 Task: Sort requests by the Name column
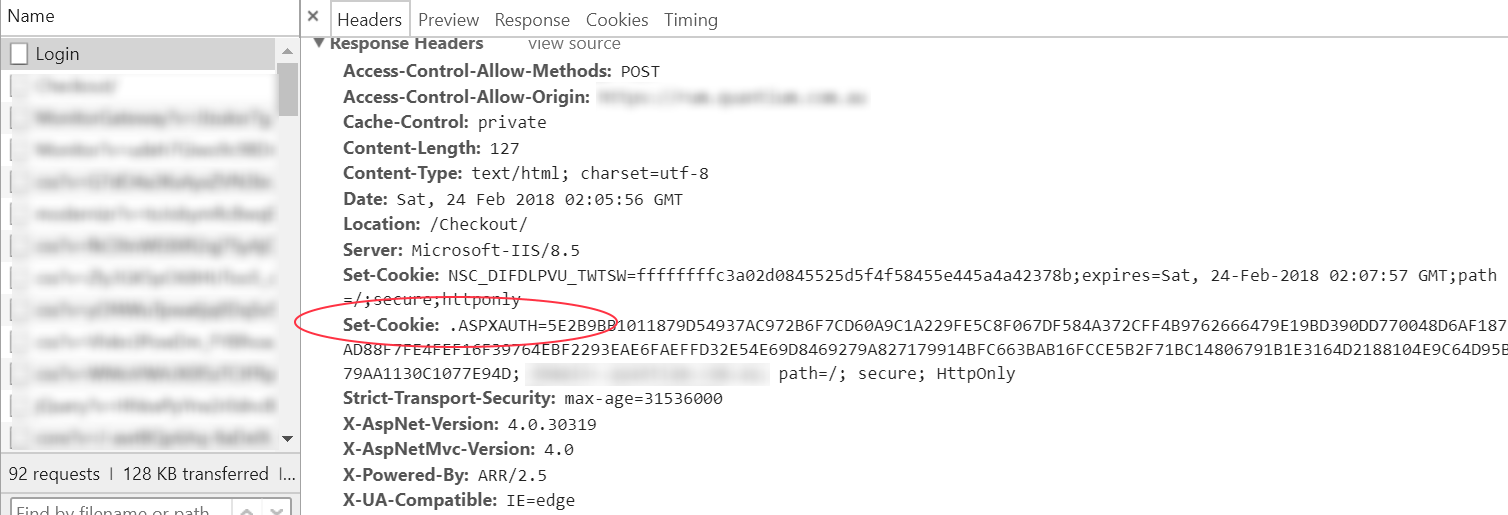pyautogui.click(x=31, y=17)
